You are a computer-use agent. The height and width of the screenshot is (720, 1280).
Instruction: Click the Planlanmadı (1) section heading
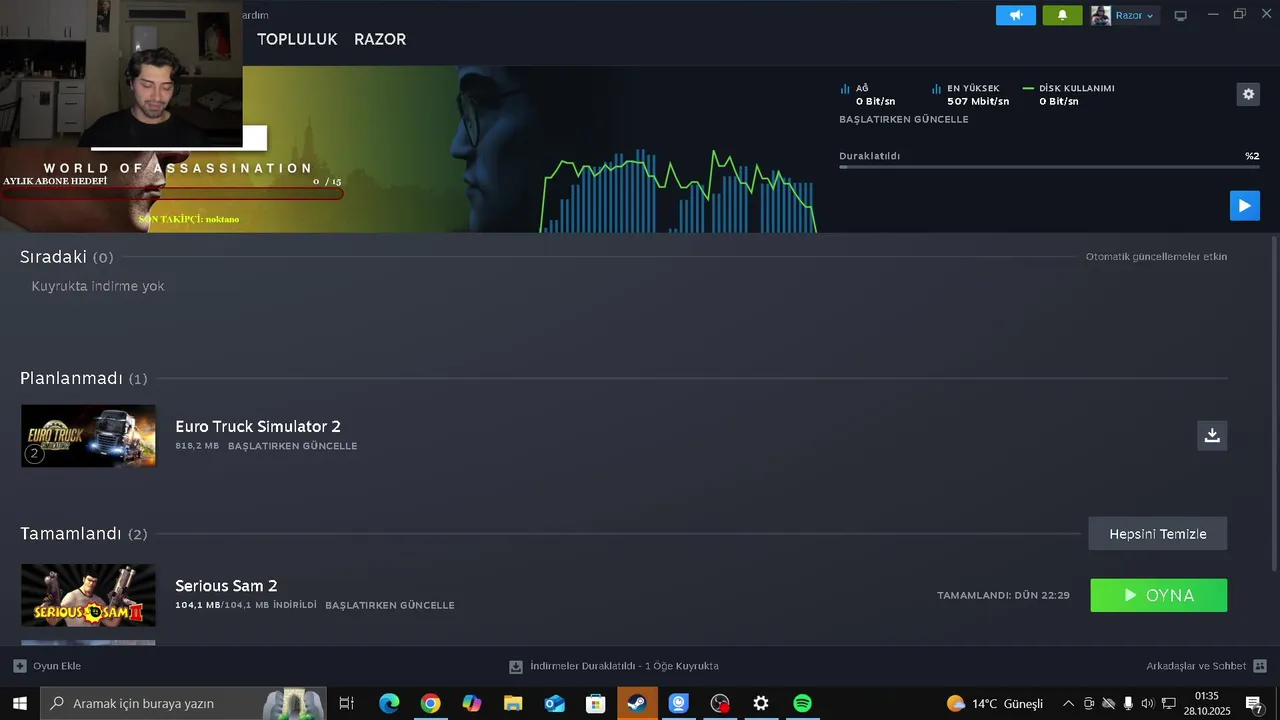pyautogui.click(x=84, y=378)
